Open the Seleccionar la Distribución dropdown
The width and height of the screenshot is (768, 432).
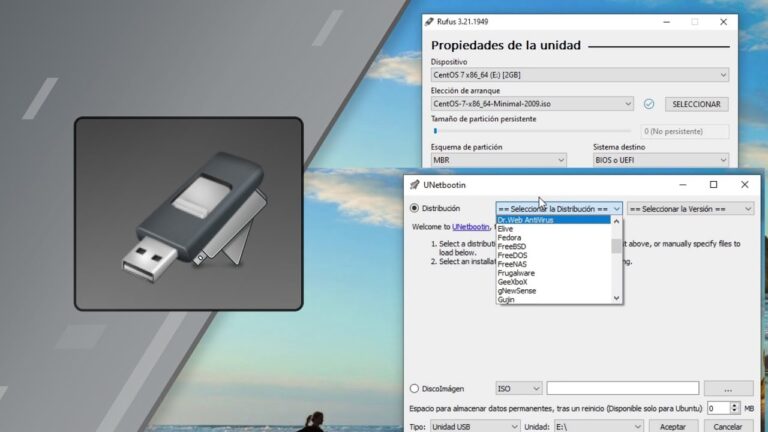pos(559,209)
